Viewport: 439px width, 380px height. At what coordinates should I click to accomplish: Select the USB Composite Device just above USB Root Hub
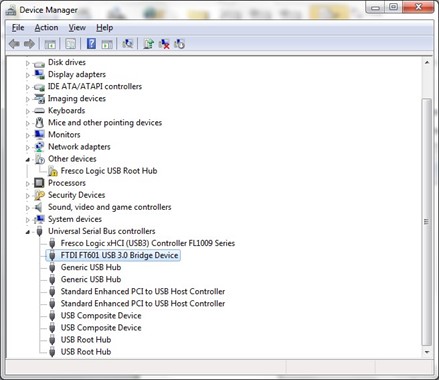coord(101,328)
